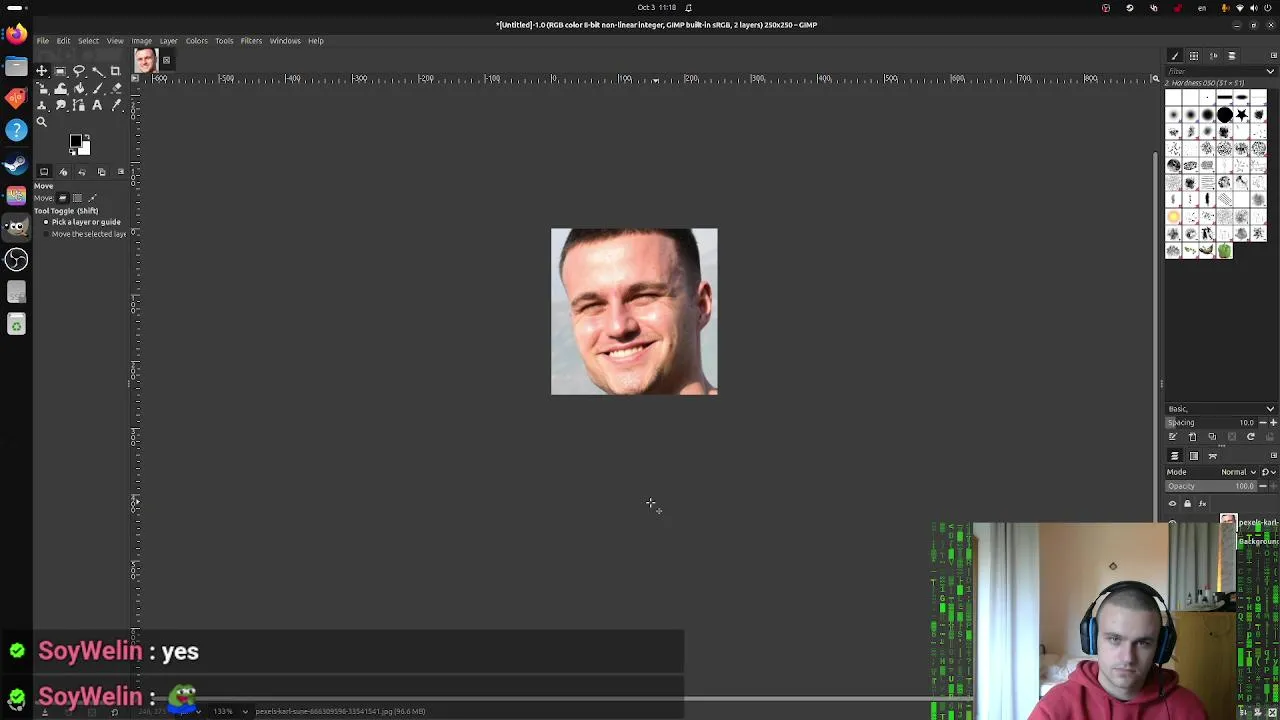This screenshot has width=1280, height=720.
Task: Switch to Layers tab
Action: click(x=1175, y=456)
